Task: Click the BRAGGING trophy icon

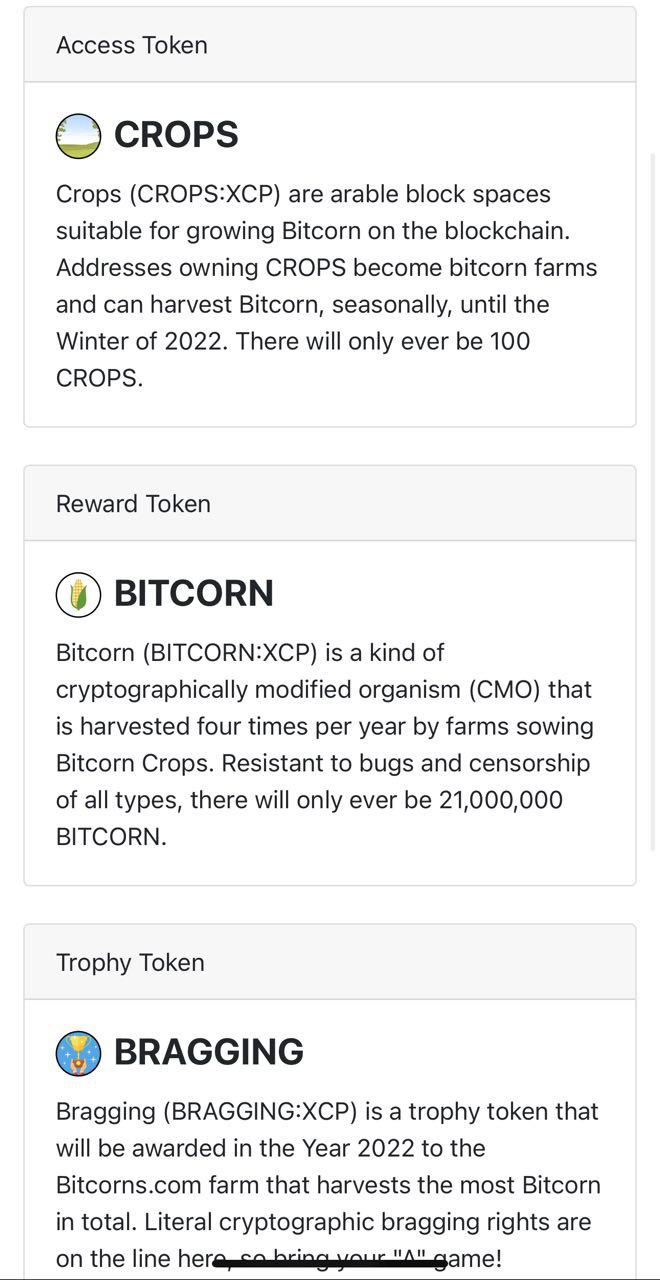Action: pyautogui.click(x=78, y=1053)
